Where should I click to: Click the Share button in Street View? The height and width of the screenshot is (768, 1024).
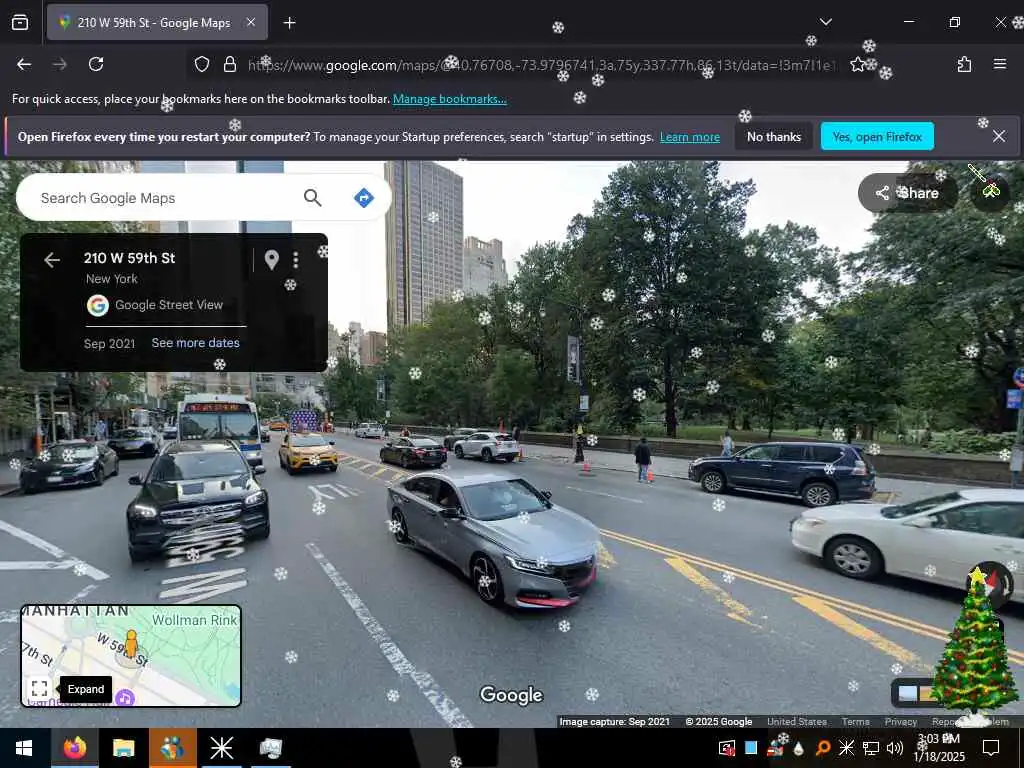pos(908,193)
